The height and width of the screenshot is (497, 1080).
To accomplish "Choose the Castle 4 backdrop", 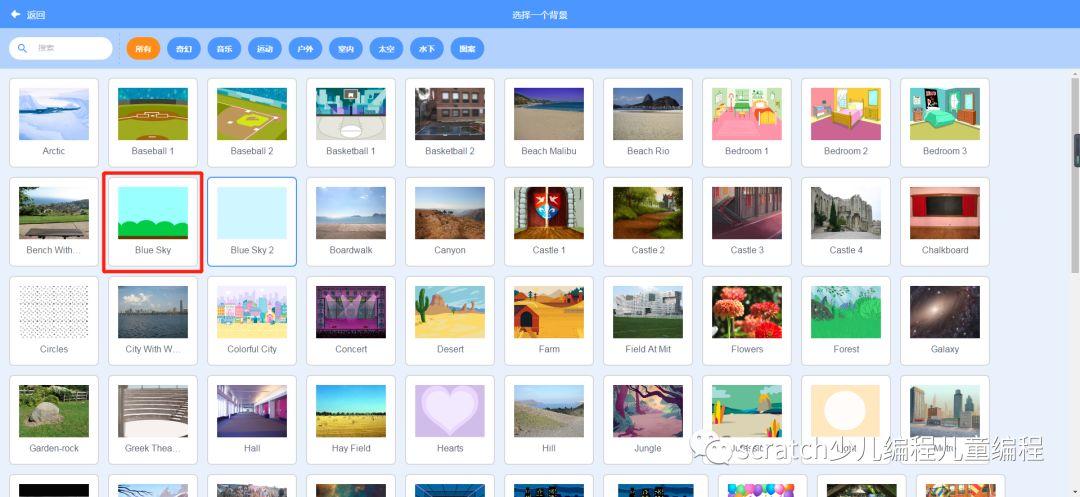I will tap(846, 222).
